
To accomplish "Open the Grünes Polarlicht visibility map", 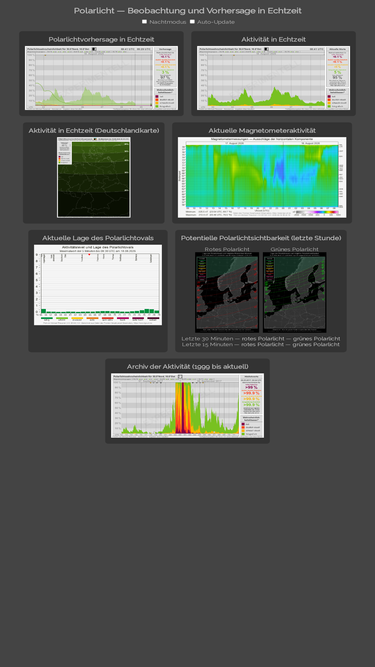I will click(295, 293).
